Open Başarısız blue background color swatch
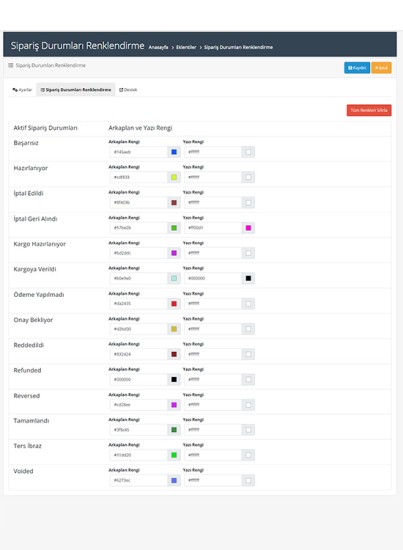403x550 pixels. pos(174,152)
